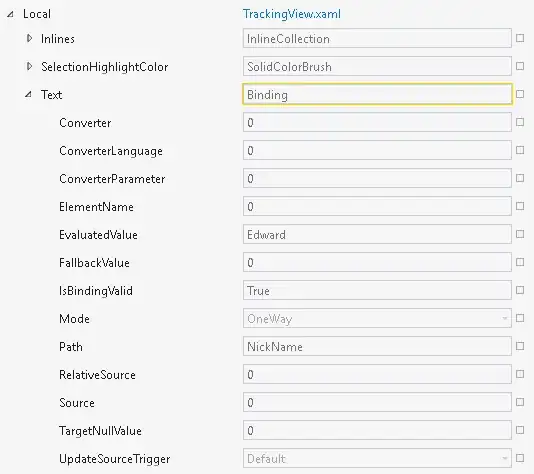This screenshot has height=474, width=534.
Task: Click the marker square beside ElementName
Action: click(x=520, y=206)
